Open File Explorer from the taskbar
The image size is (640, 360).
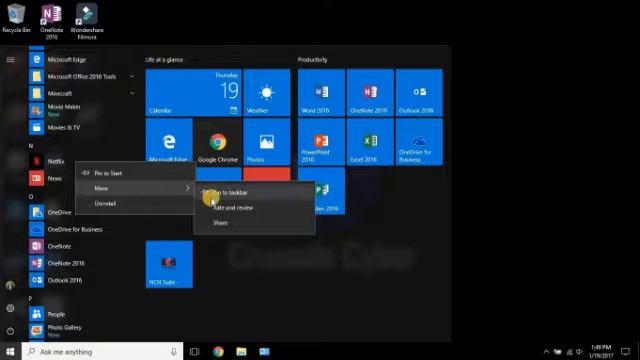241,351
